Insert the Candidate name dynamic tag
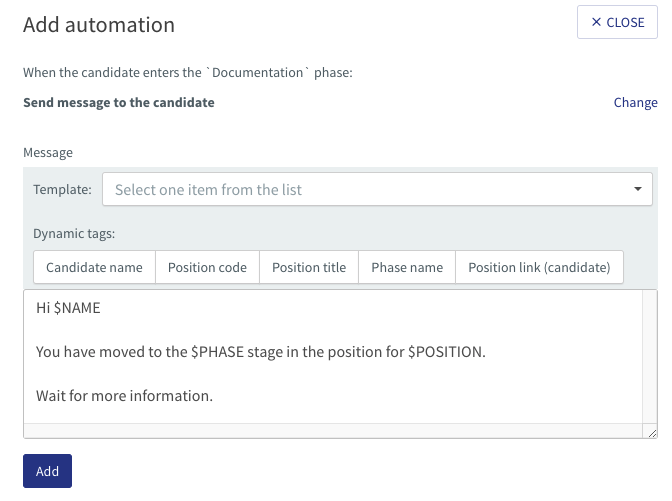Screen dimensions: 672x501 pos(94,267)
